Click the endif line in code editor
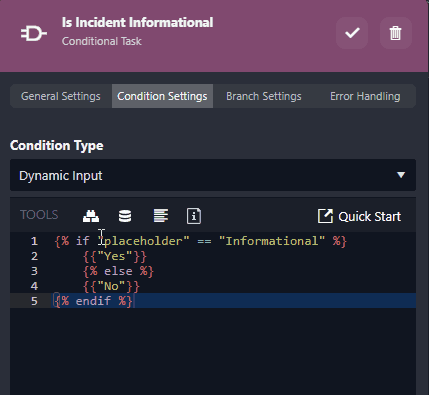Screen dimensions: 429x395 (94, 301)
